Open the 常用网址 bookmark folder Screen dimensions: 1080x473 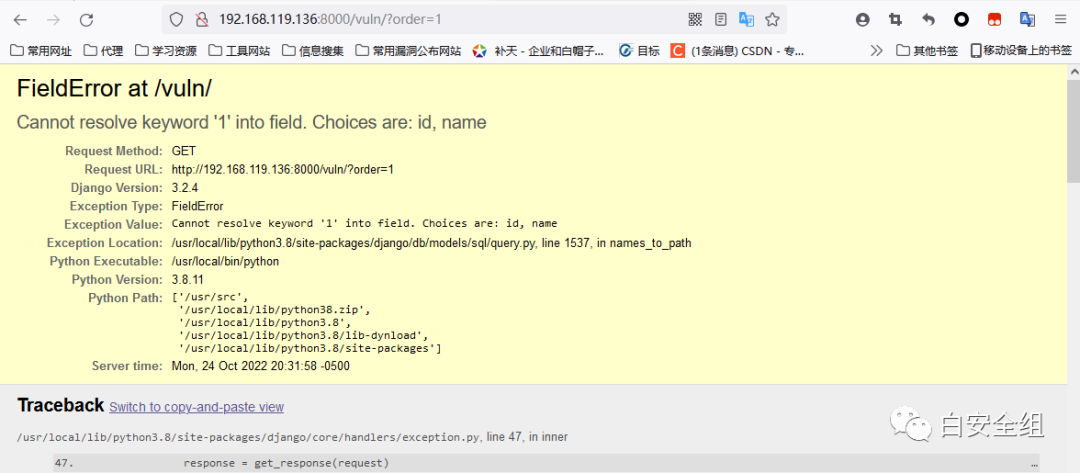click(41, 50)
